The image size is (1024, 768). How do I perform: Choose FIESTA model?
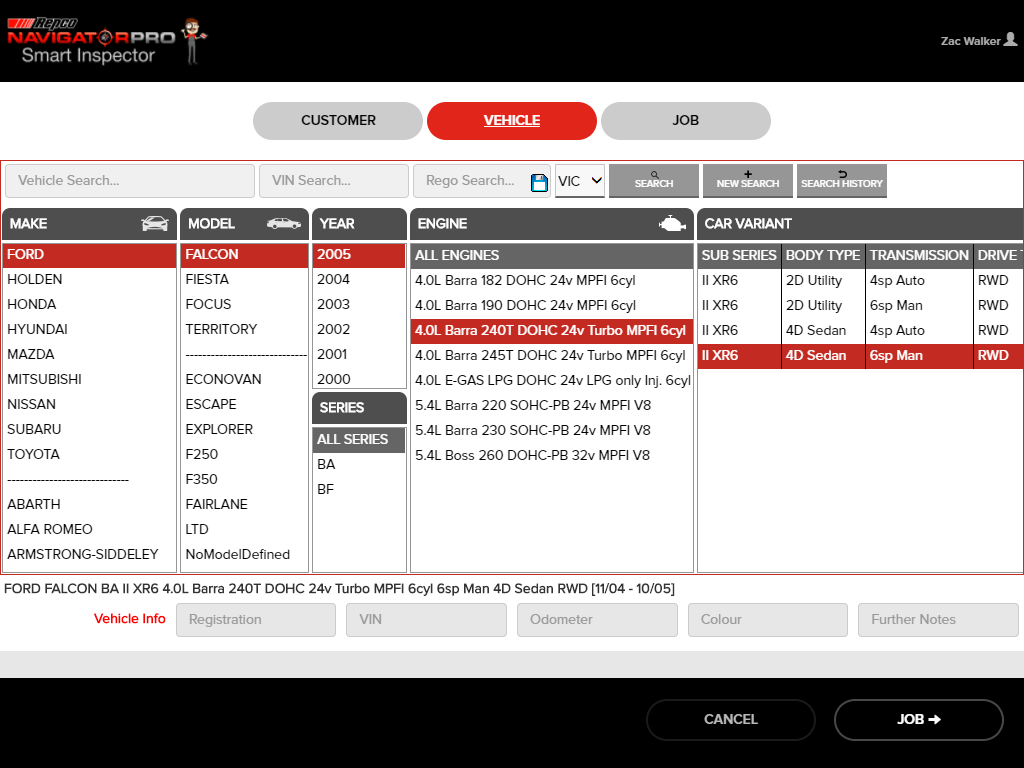[x=244, y=280]
